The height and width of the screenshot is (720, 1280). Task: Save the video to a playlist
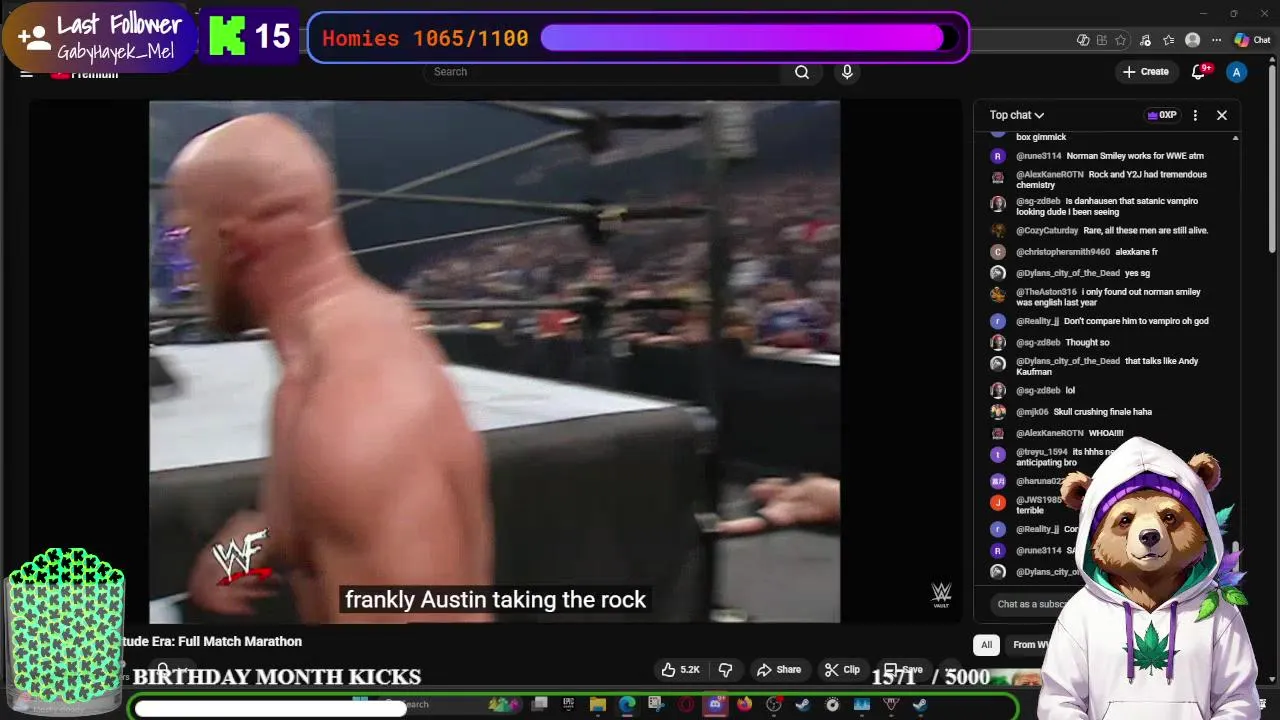[x=905, y=670]
